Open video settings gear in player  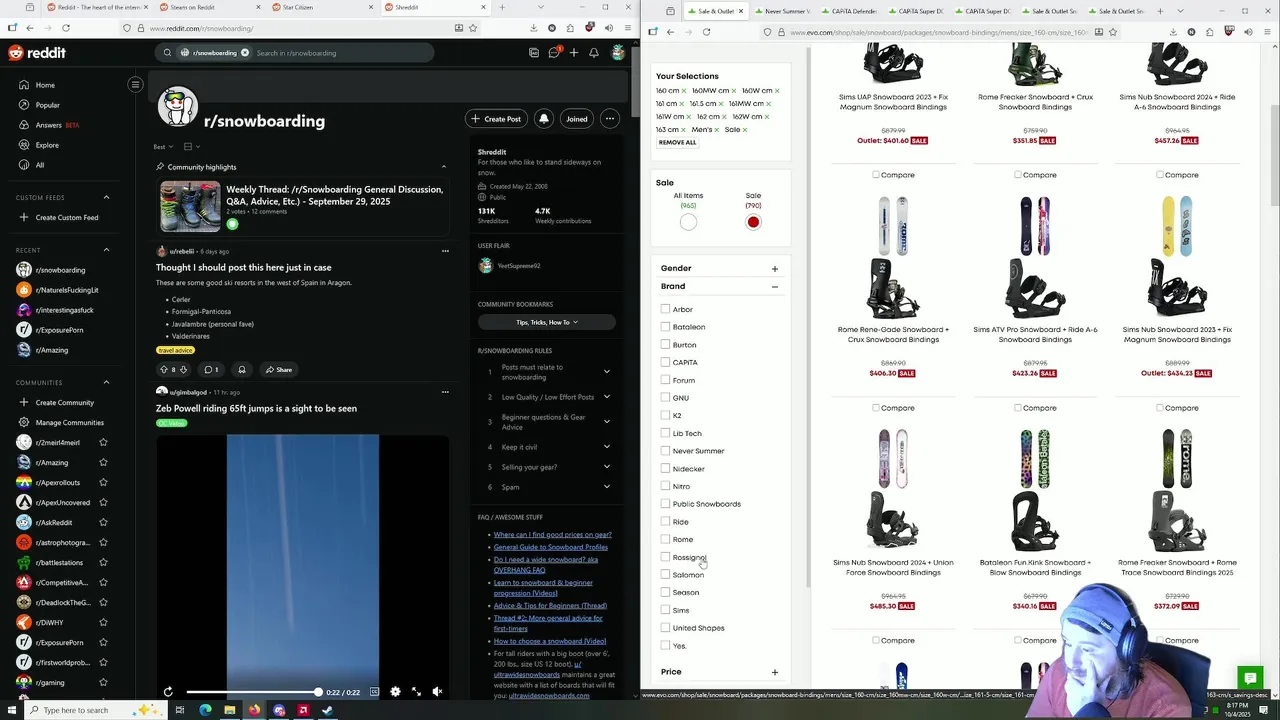point(395,692)
